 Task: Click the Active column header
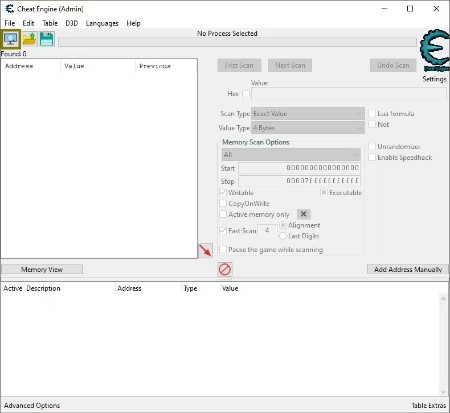point(13,288)
